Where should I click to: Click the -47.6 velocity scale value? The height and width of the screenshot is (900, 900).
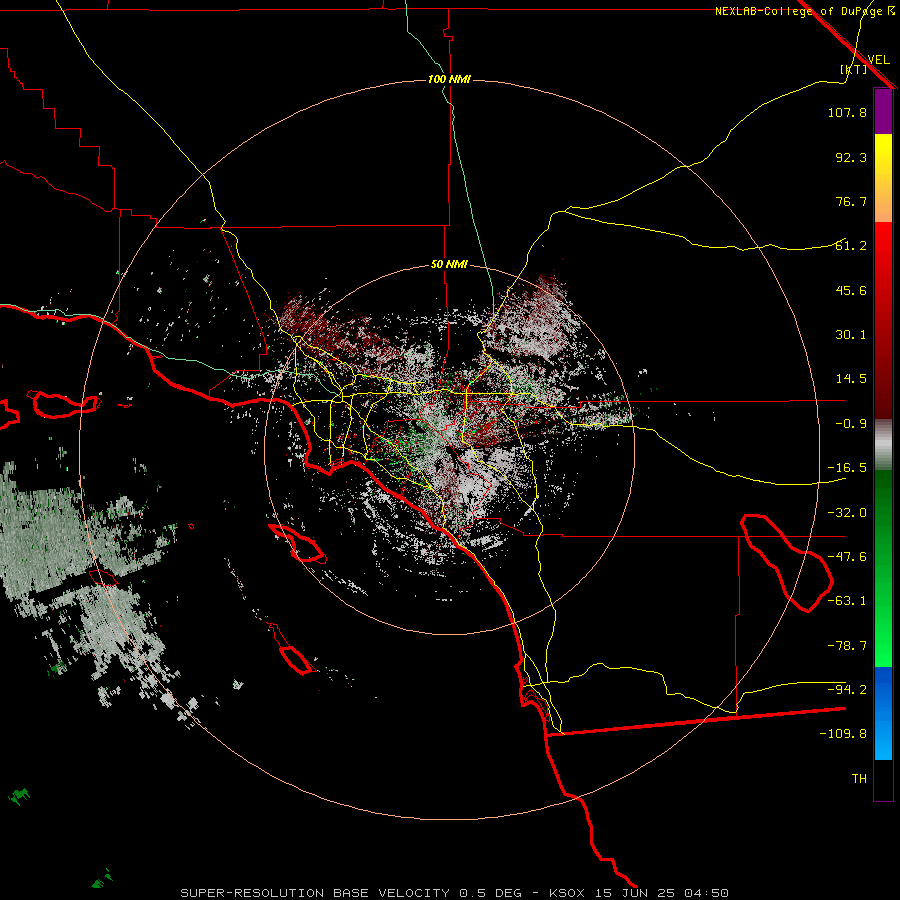pyautogui.click(x=847, y=557)
